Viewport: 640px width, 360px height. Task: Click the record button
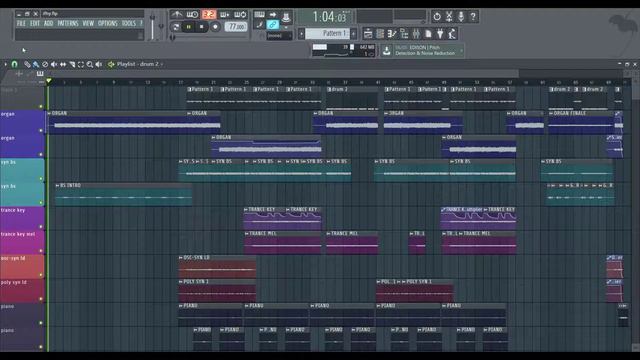point(215,27)
